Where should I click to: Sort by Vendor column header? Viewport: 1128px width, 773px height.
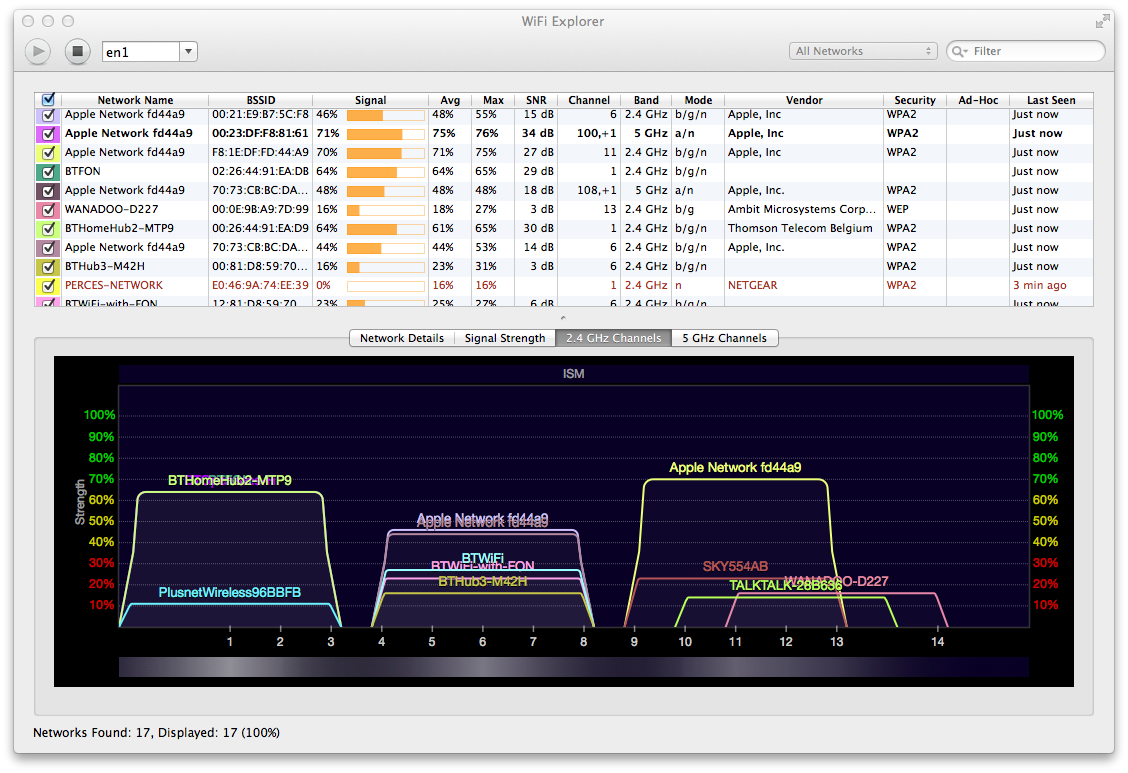pos(804,100)
